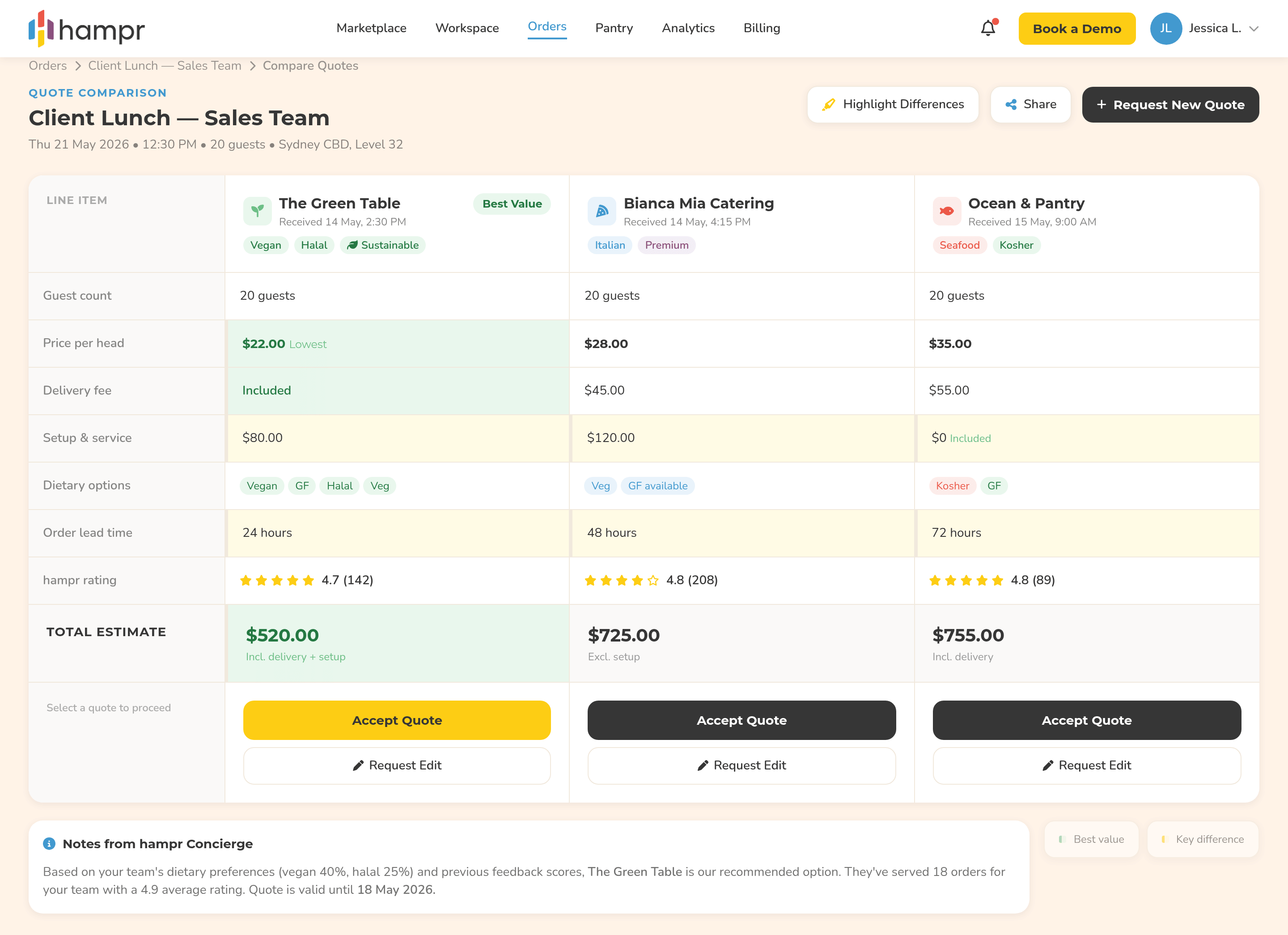The image size is (1288, 935).
Task: Go to the Workspace nav item
Action: (467, 28)
